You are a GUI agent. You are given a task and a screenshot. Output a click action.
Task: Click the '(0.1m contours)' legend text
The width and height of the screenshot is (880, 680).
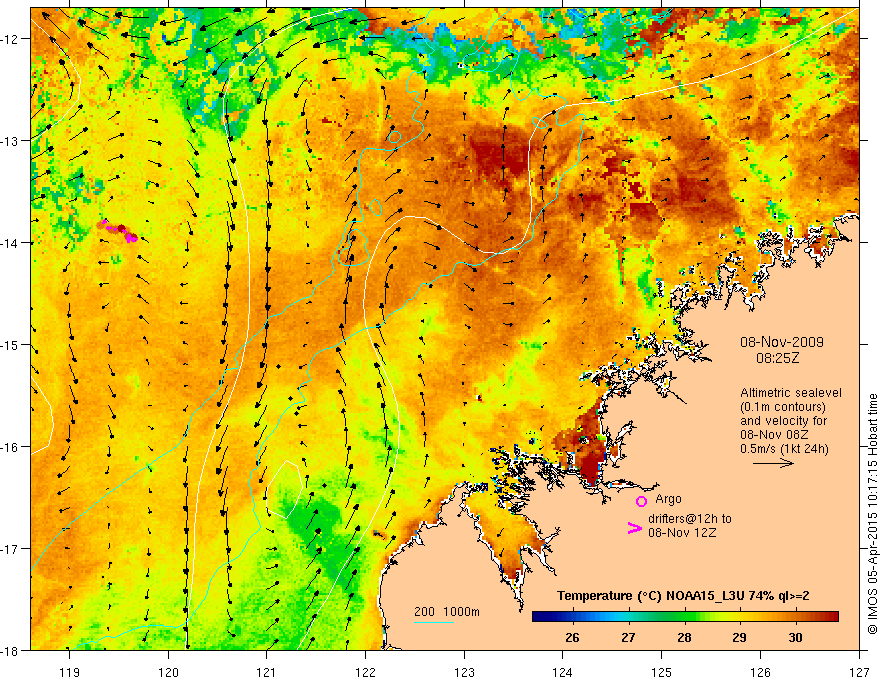pos(783,407)
